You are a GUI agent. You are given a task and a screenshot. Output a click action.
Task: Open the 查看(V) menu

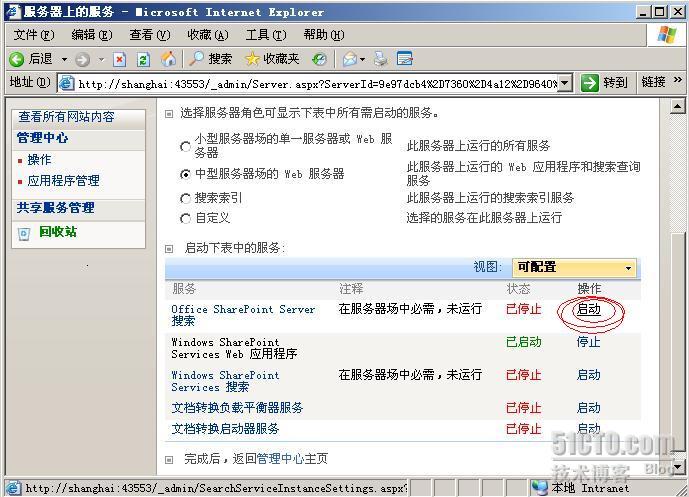click(x=150, y=35)
